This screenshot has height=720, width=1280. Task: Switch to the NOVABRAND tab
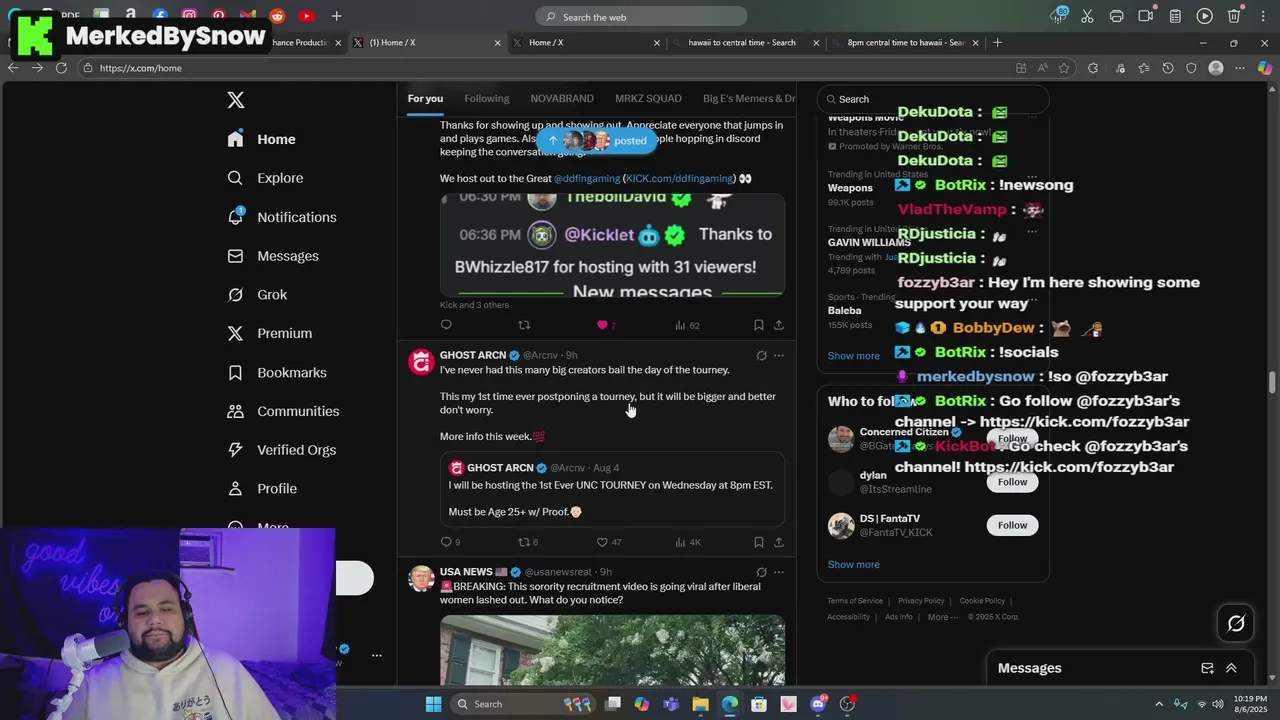pos(562,98)
